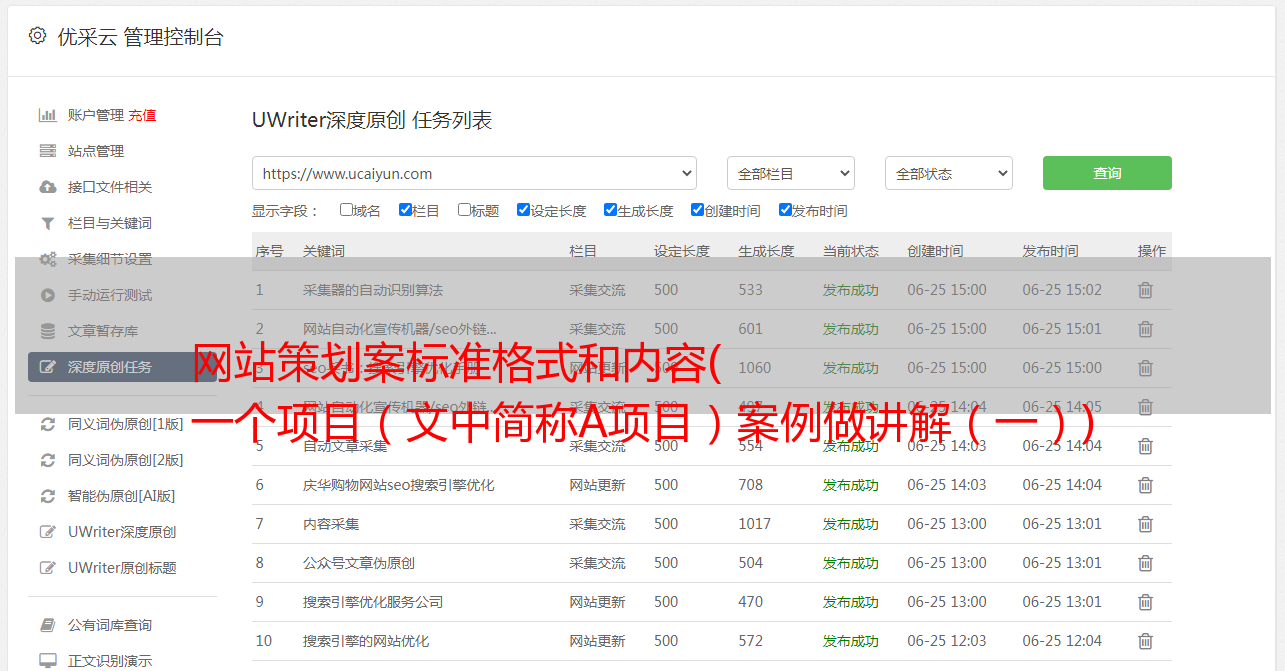Click the book icon for 公有词库查询

click(x=47, y=625)
